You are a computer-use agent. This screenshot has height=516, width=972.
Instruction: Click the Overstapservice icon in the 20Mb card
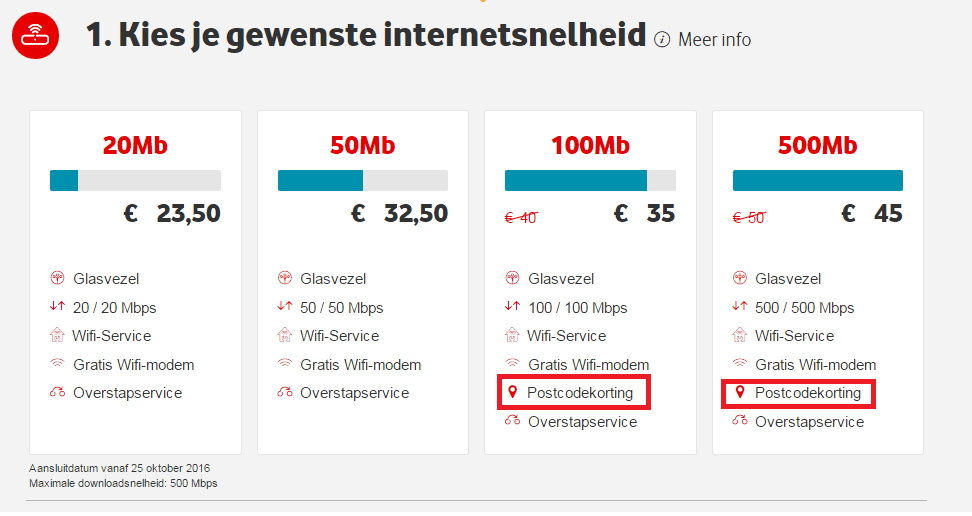coord(57,393)
